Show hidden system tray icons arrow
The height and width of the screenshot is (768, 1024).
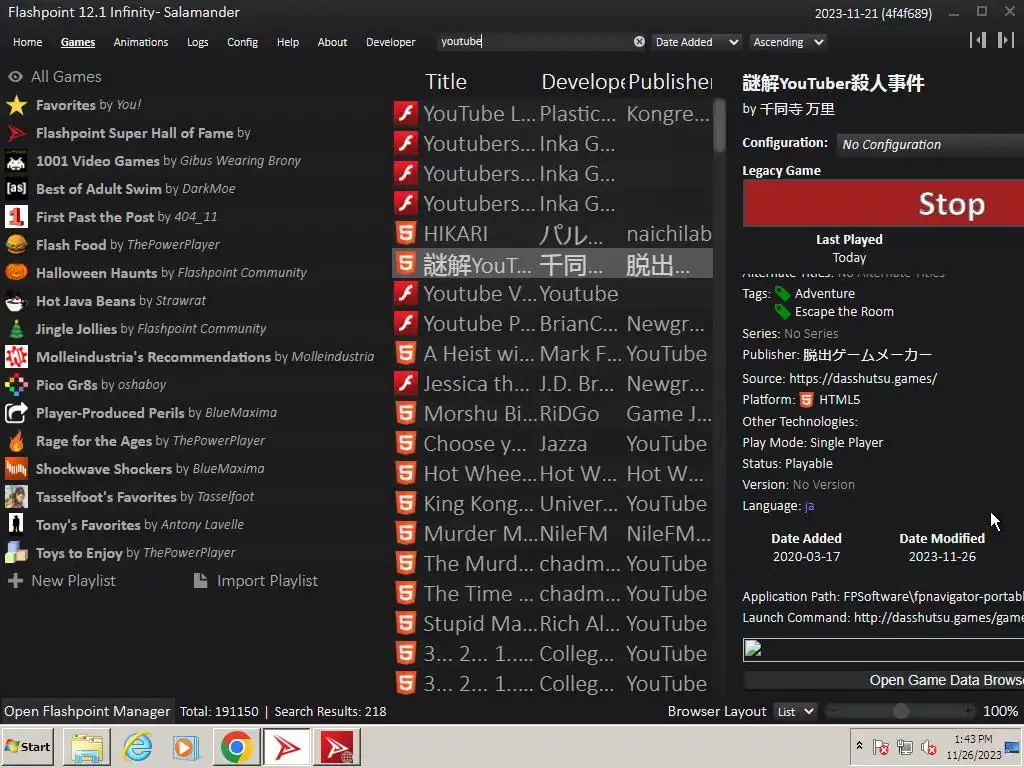(x=859, y=745)
